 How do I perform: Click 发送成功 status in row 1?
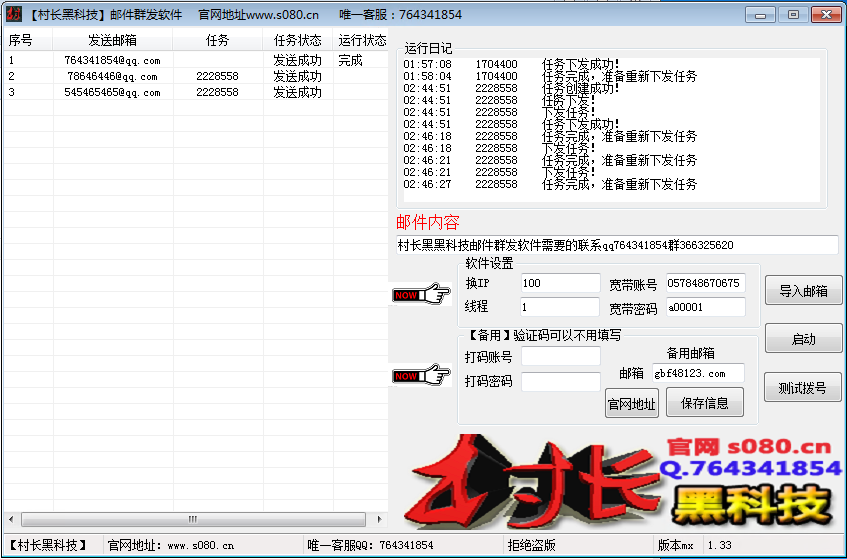297,60
